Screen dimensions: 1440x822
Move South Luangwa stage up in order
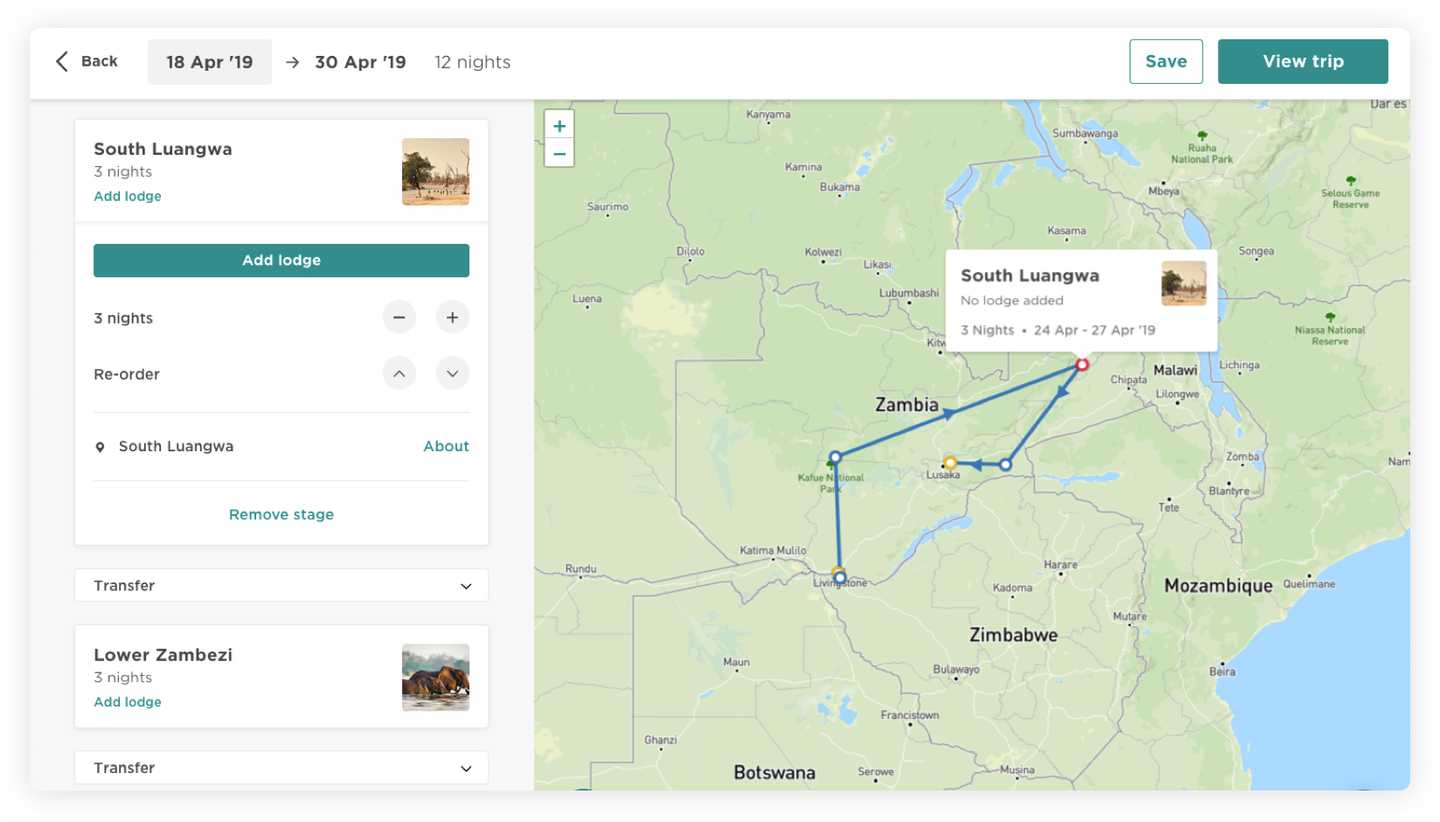coord(398,373)
